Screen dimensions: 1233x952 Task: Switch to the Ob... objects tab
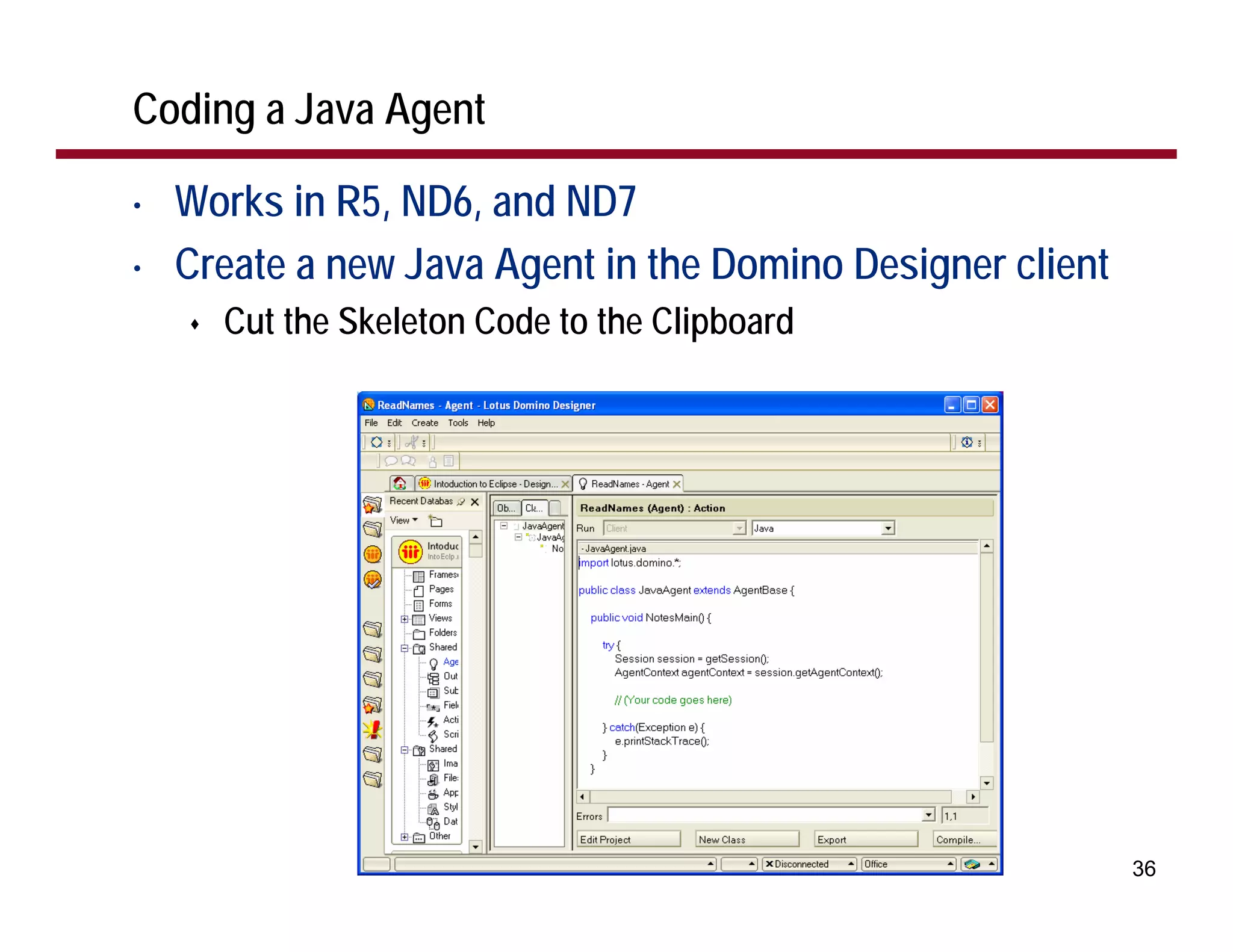(506, 508)
